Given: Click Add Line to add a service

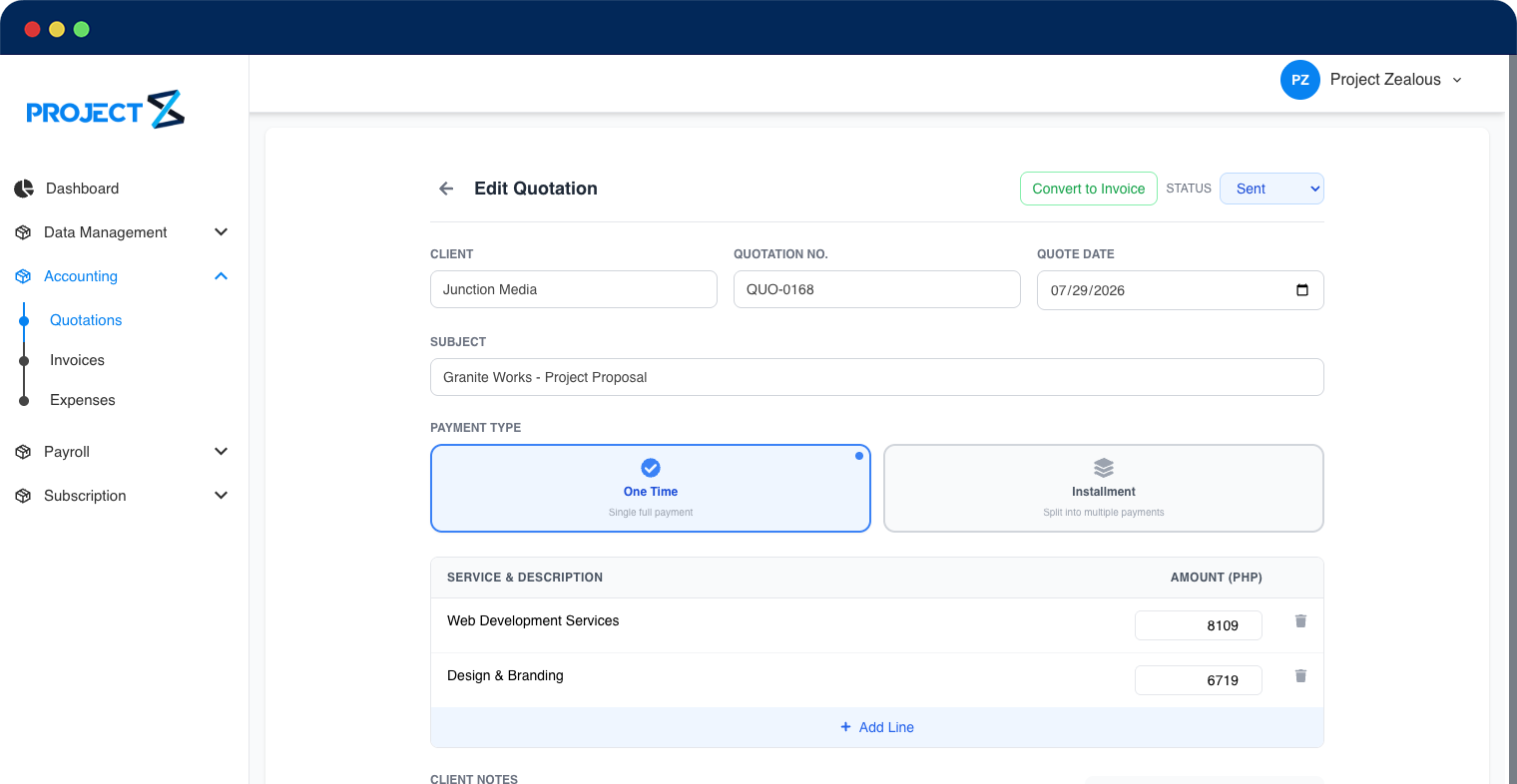Looking at the screenshot, I should [x=877, y=727].
